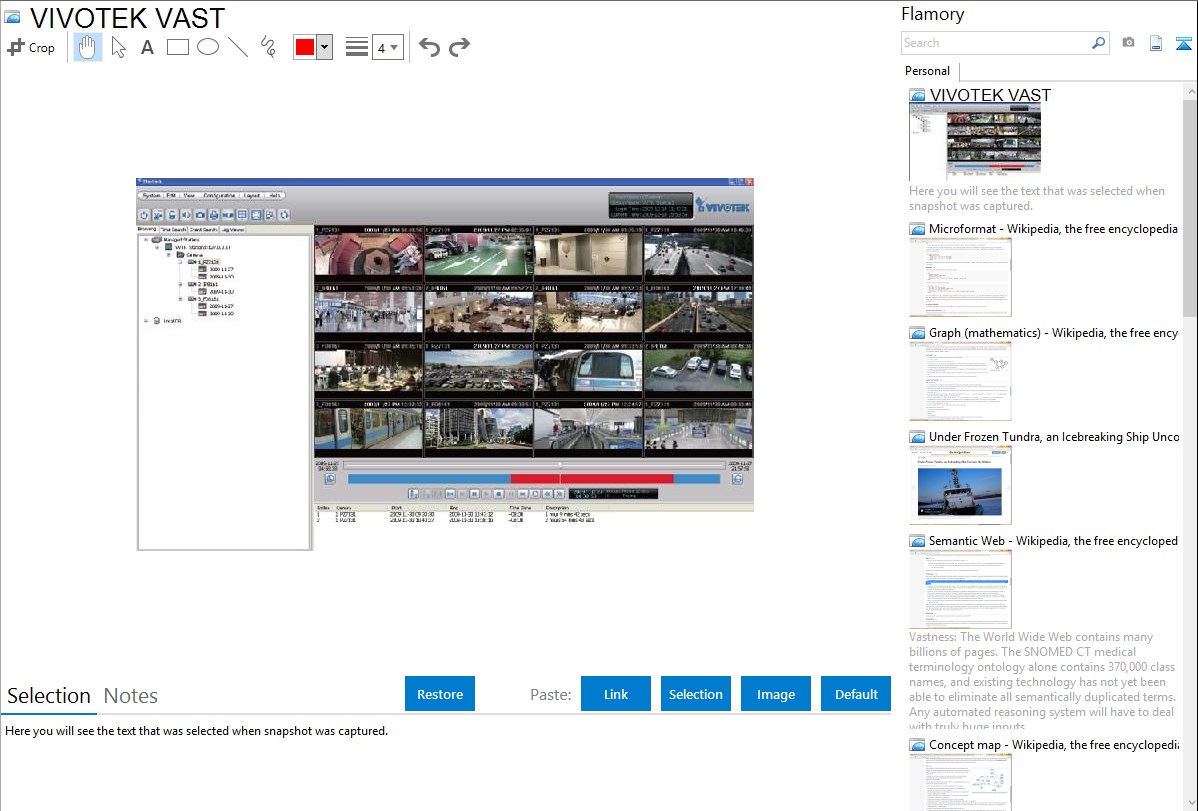Open the VIVOTEK VAST snapshot thumbnail

pyautogui.click(x=975, y=141)
